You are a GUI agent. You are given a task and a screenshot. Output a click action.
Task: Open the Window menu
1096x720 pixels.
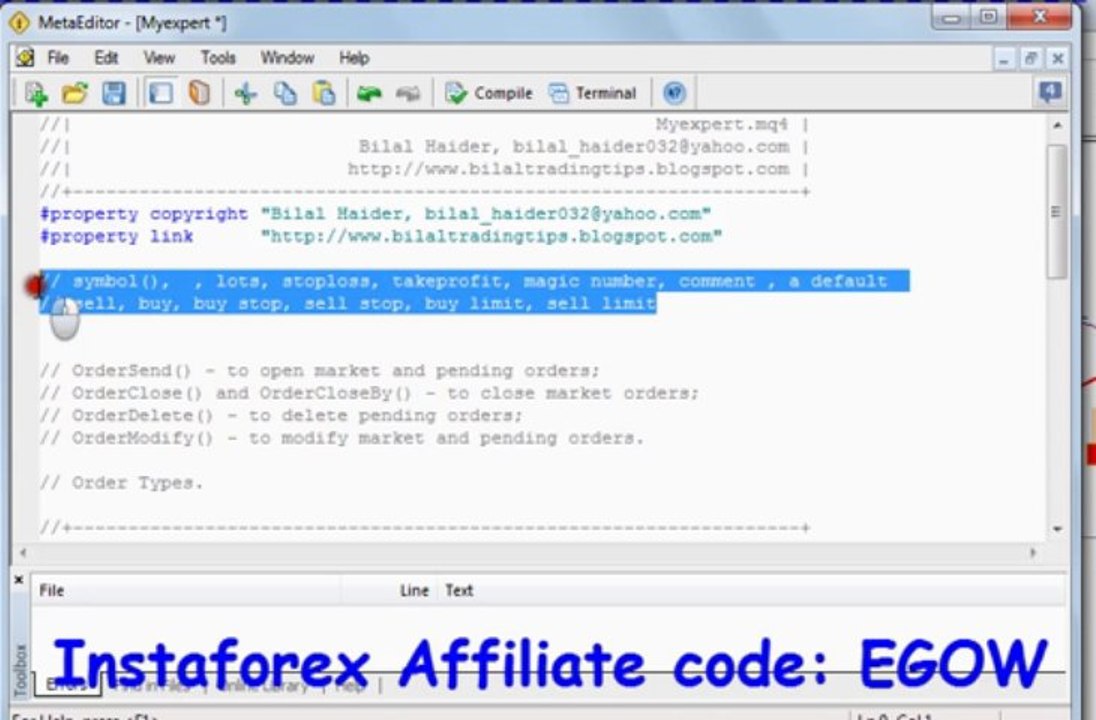(x=287, y=57)
